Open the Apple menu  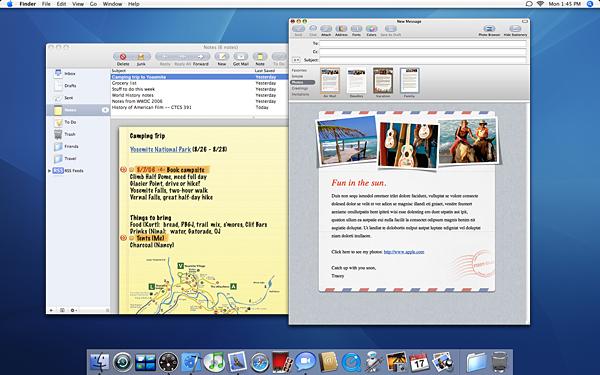tap(10, 4)
